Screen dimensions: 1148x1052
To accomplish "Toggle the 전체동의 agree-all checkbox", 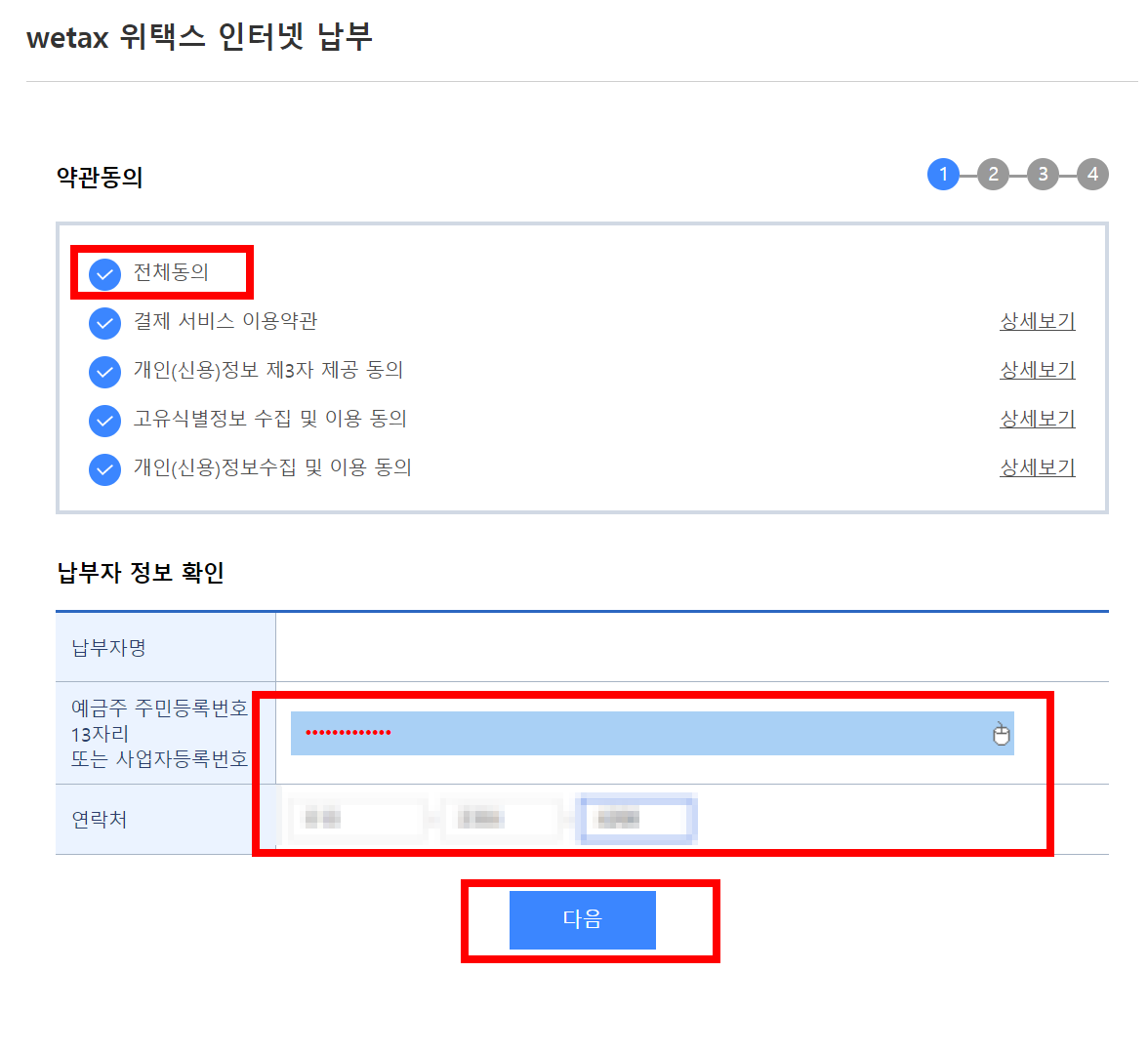I will coord(104,274).
